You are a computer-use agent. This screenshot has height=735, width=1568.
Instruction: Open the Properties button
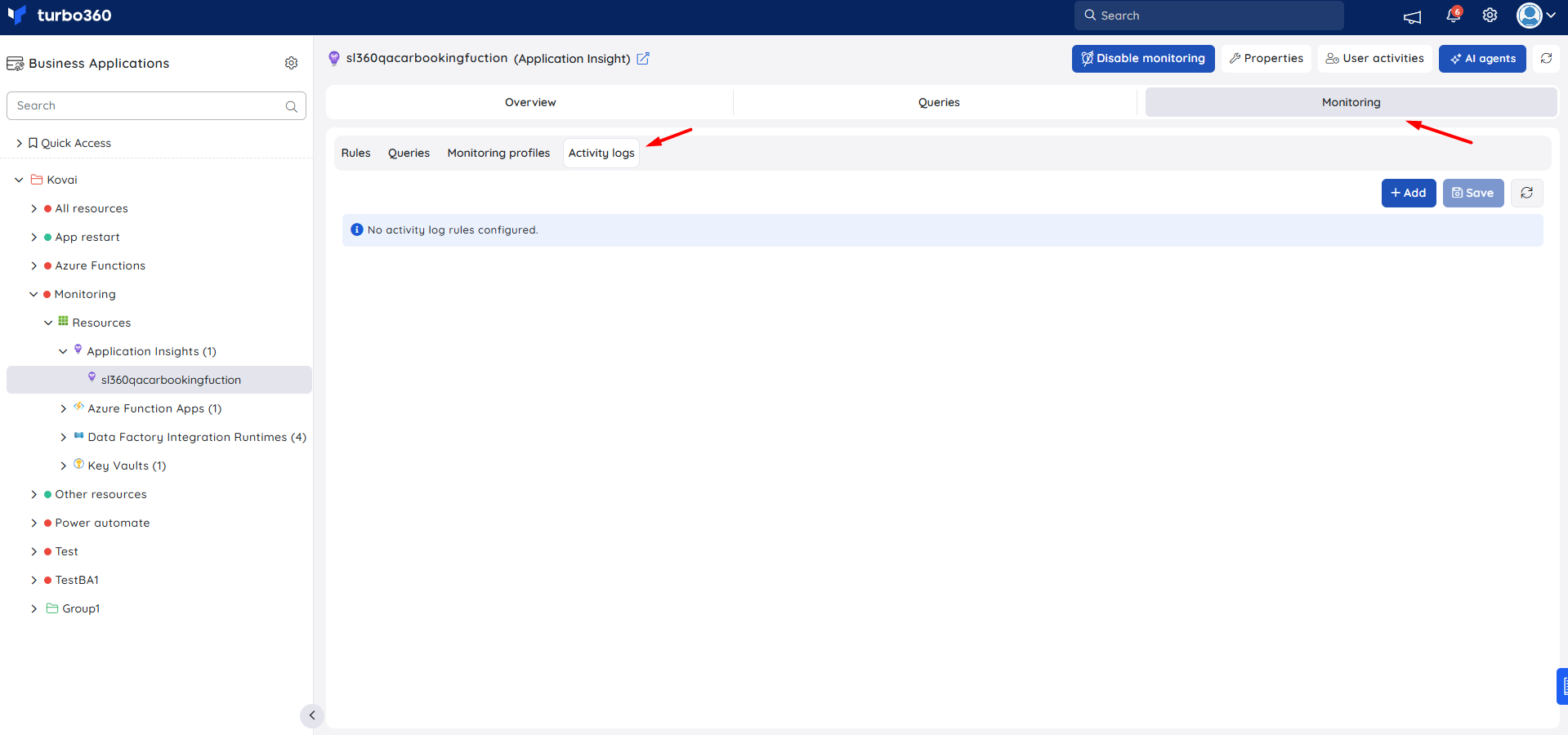[1266, 59]
